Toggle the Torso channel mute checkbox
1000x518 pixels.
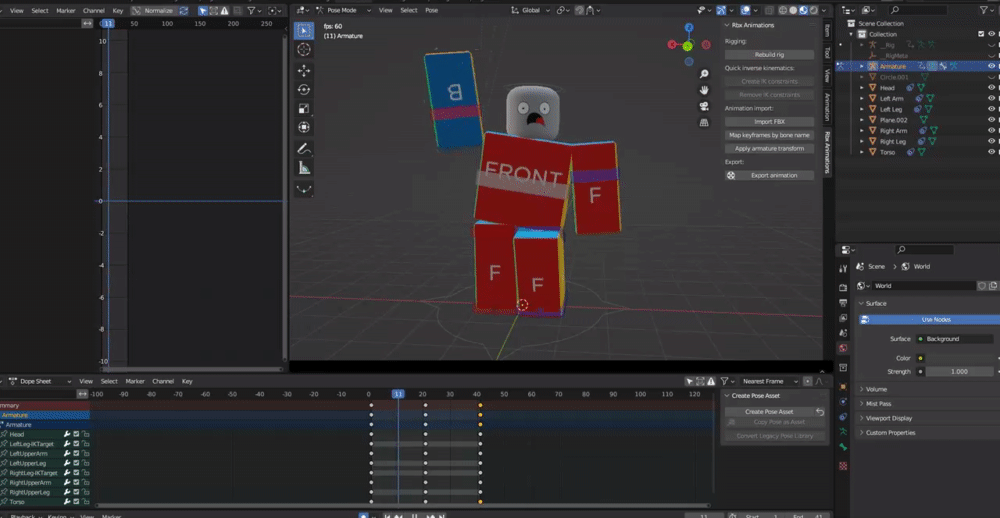click(x=76, y=502)
